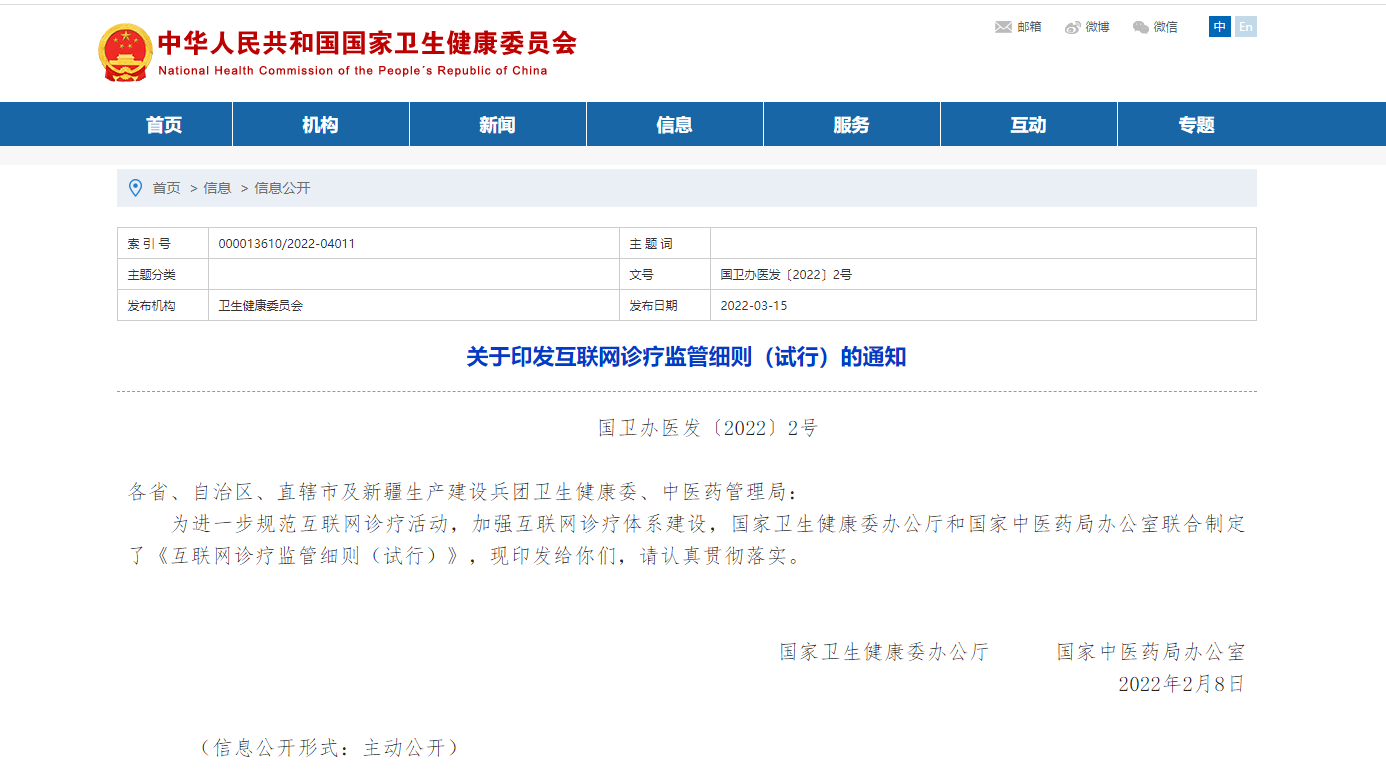This screenshot has width=1386, height=771.
Task: Select 新闻 in the navigation bar
Action: (497, 125)
